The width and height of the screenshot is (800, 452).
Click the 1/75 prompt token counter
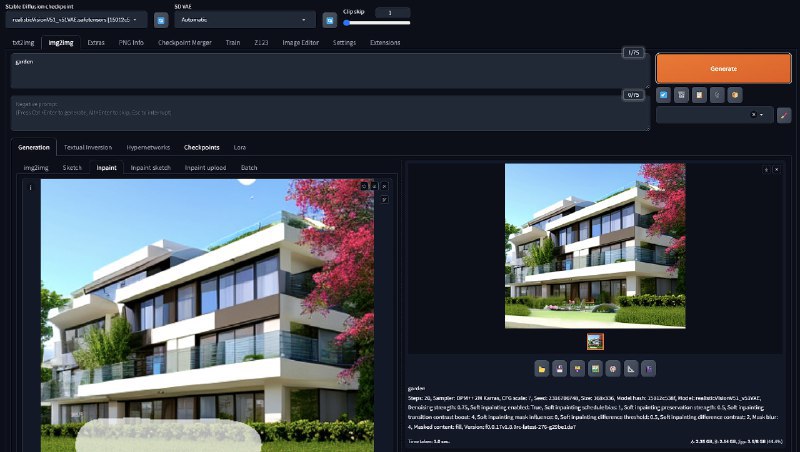point(633,53)
